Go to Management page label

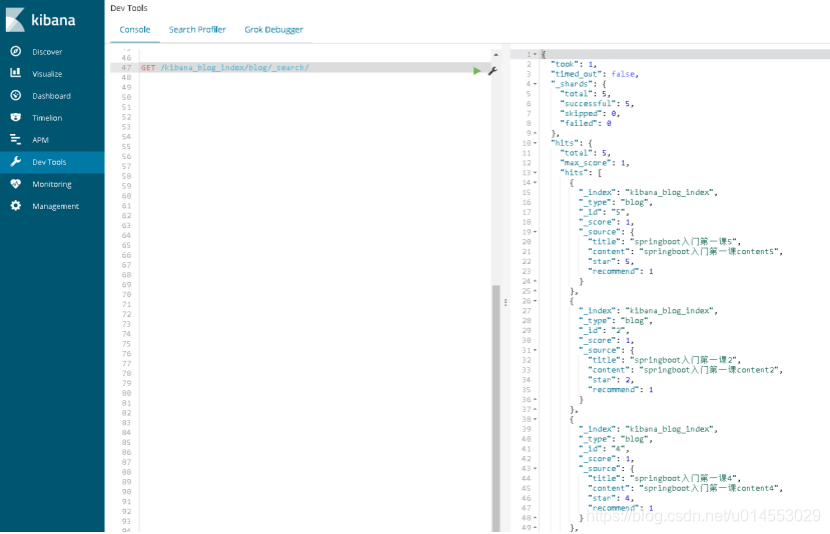[x=56, y=206]
